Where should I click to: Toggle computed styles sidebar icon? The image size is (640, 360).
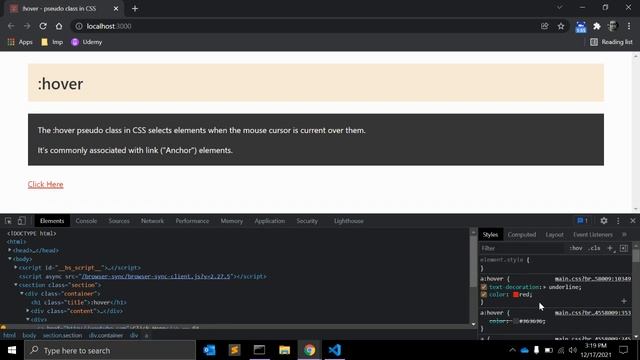(624, 248)
